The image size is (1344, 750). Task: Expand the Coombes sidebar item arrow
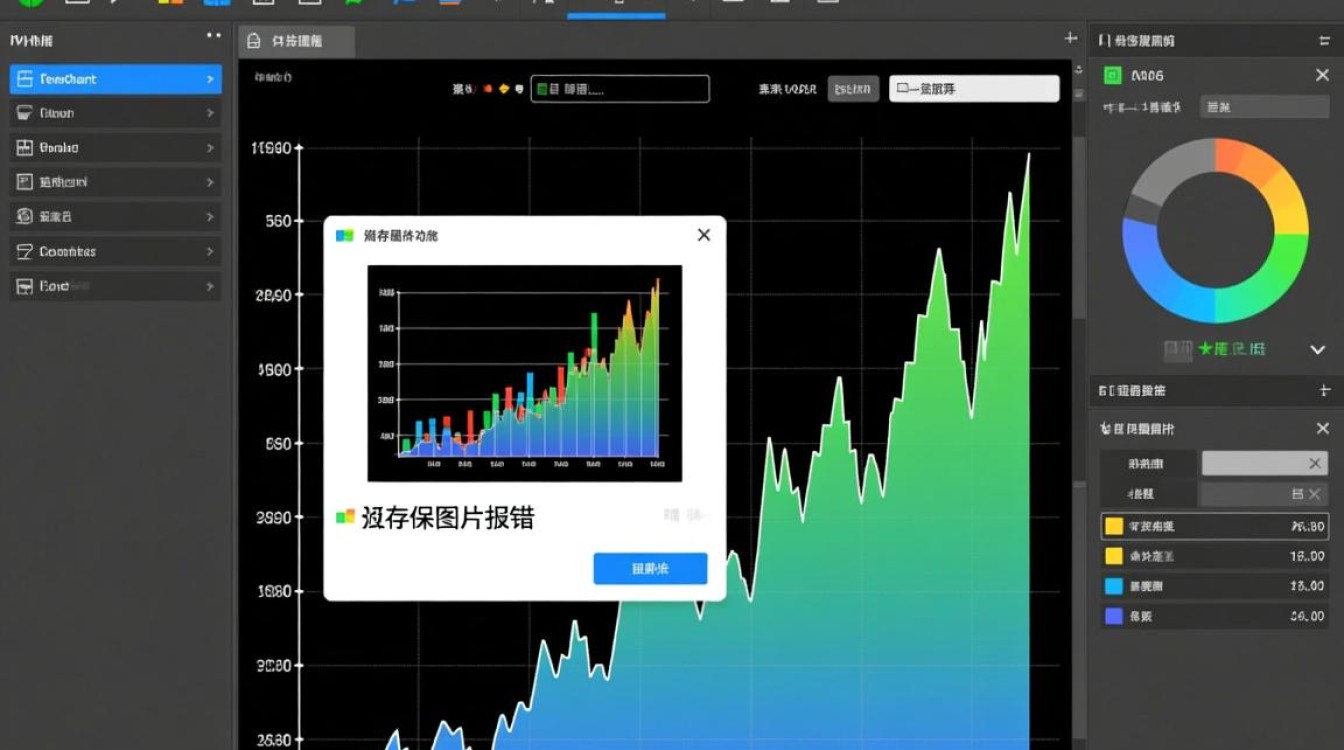pyautogui.click(x=210, y=252)
